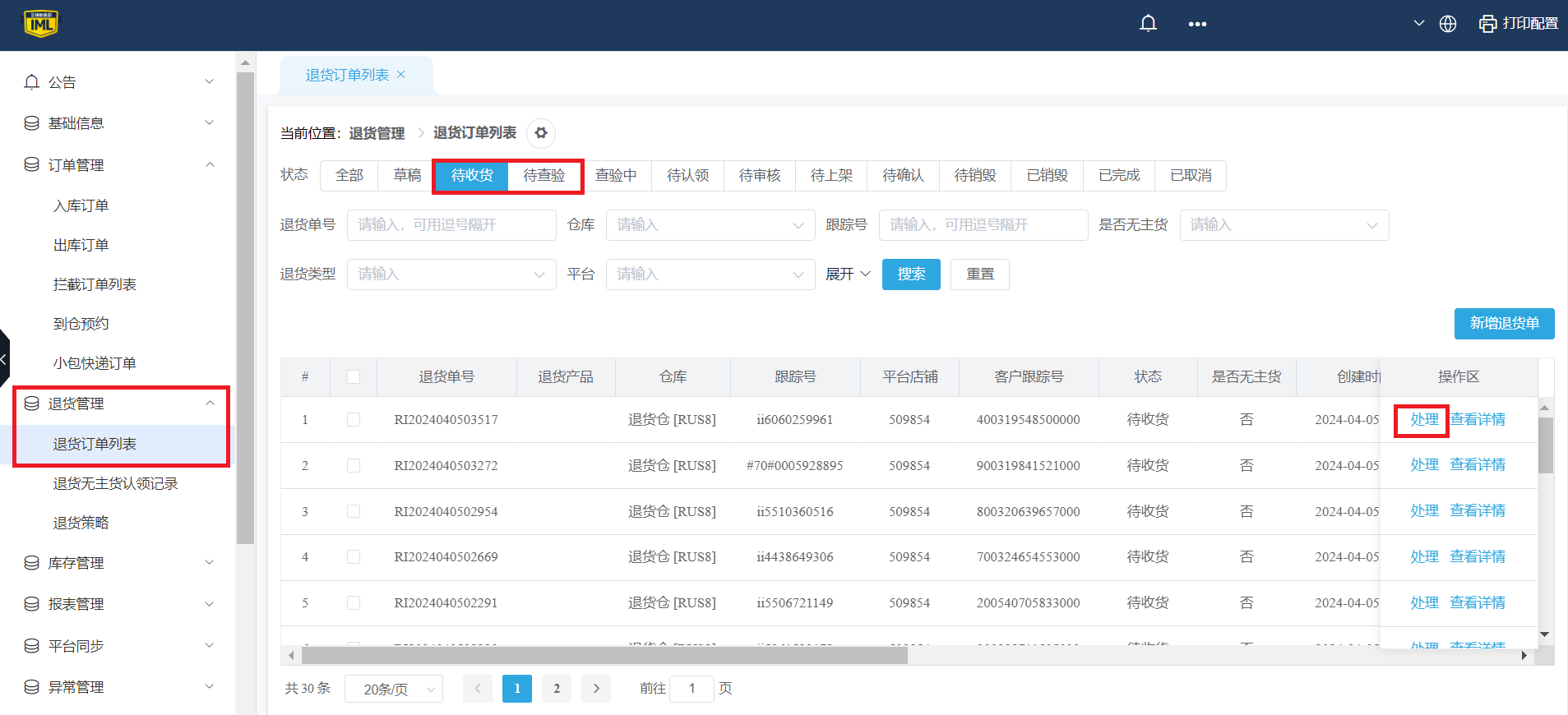Check the row RI2024040503272 checkbox
This screenshot has height=715, width=1568.
[354, 465]
